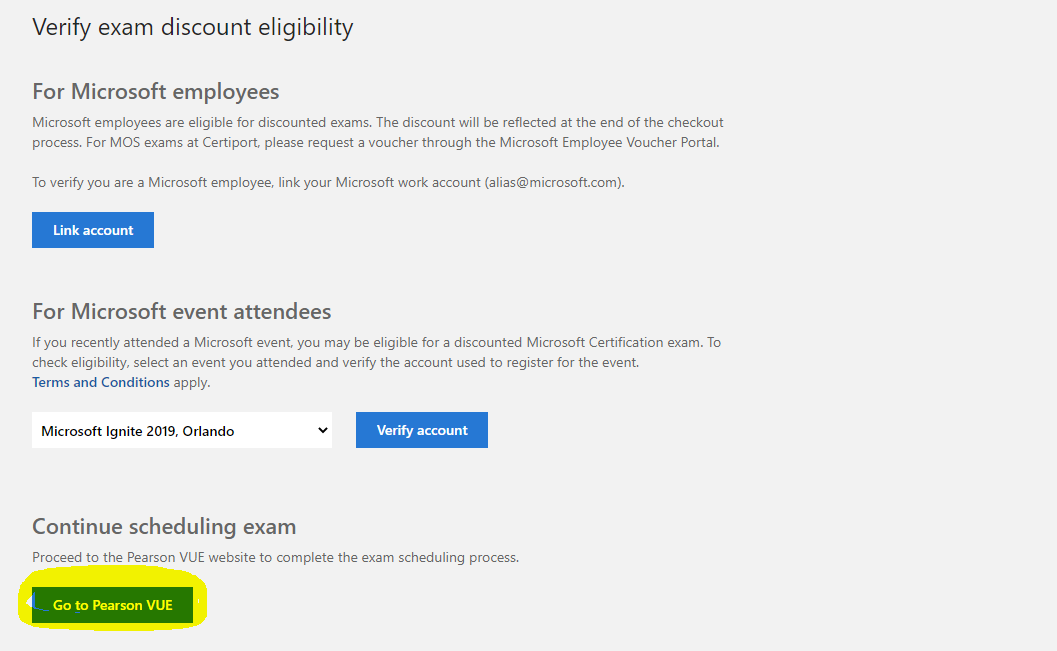Image resolution: width=1057 pixels, height=651 pixels.
Task: Click the 'Continue scheduling exam' heading
Action: coord(164,526)
